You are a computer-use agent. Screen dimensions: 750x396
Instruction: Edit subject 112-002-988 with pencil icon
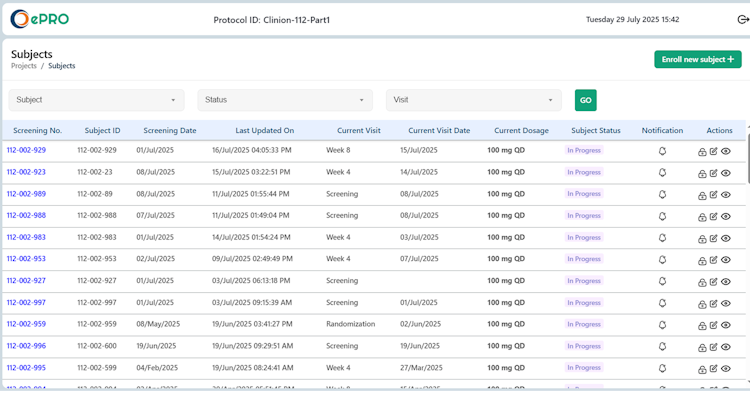coord(713,217)
